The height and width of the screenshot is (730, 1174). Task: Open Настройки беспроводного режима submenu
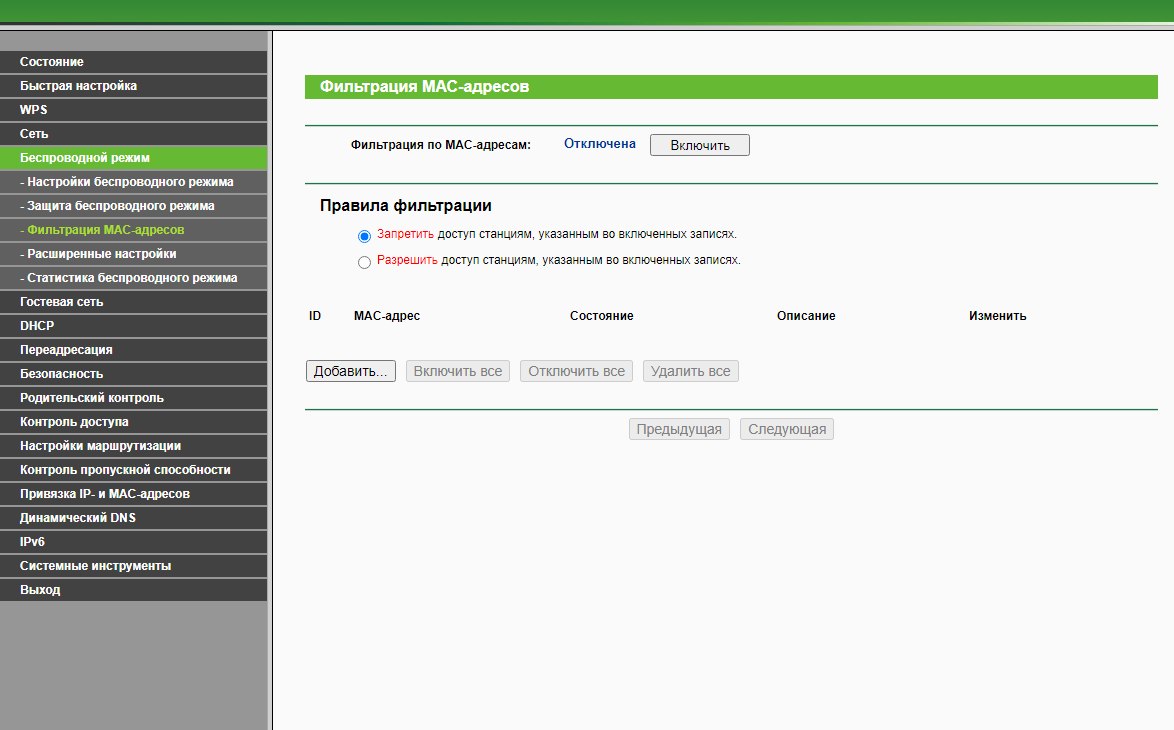[x=133, y=181]
